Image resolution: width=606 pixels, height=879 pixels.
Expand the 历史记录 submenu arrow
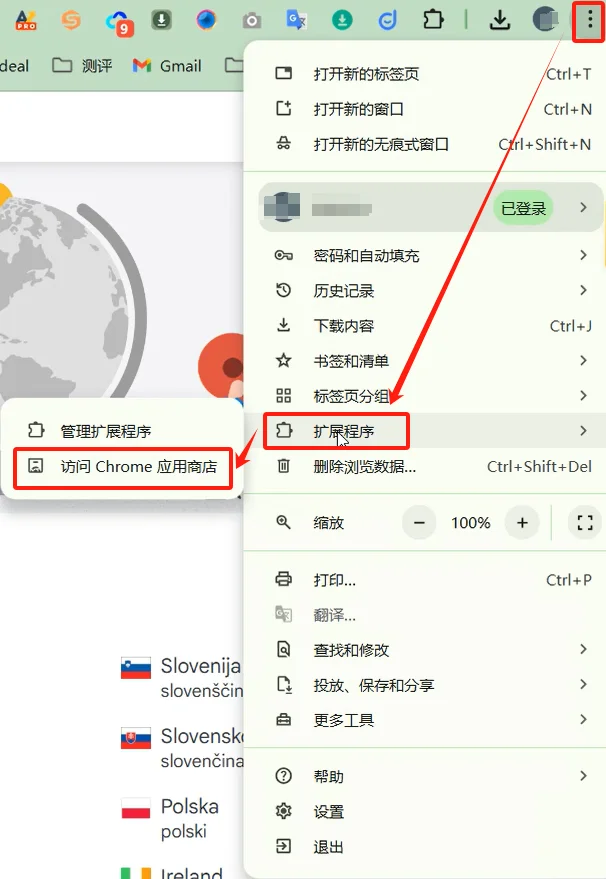point(583,290)
